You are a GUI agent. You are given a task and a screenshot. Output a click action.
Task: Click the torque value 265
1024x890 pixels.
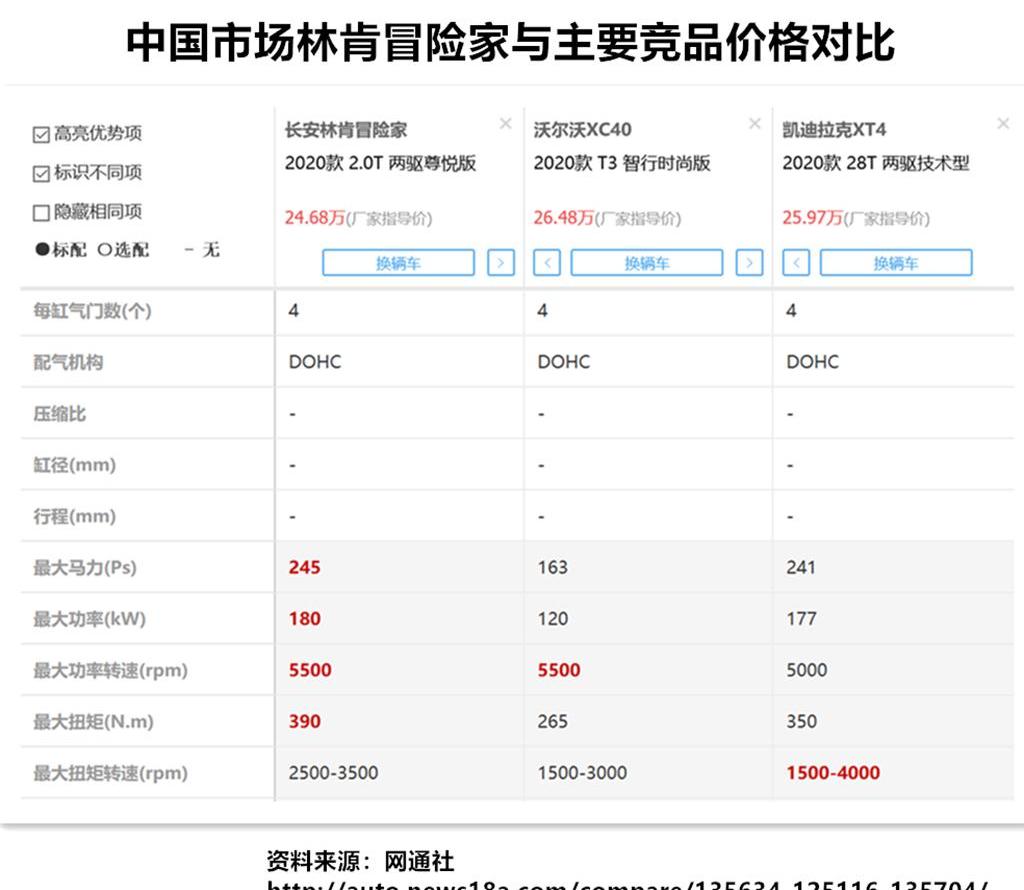pyautogui.click(x=552, y=722)
